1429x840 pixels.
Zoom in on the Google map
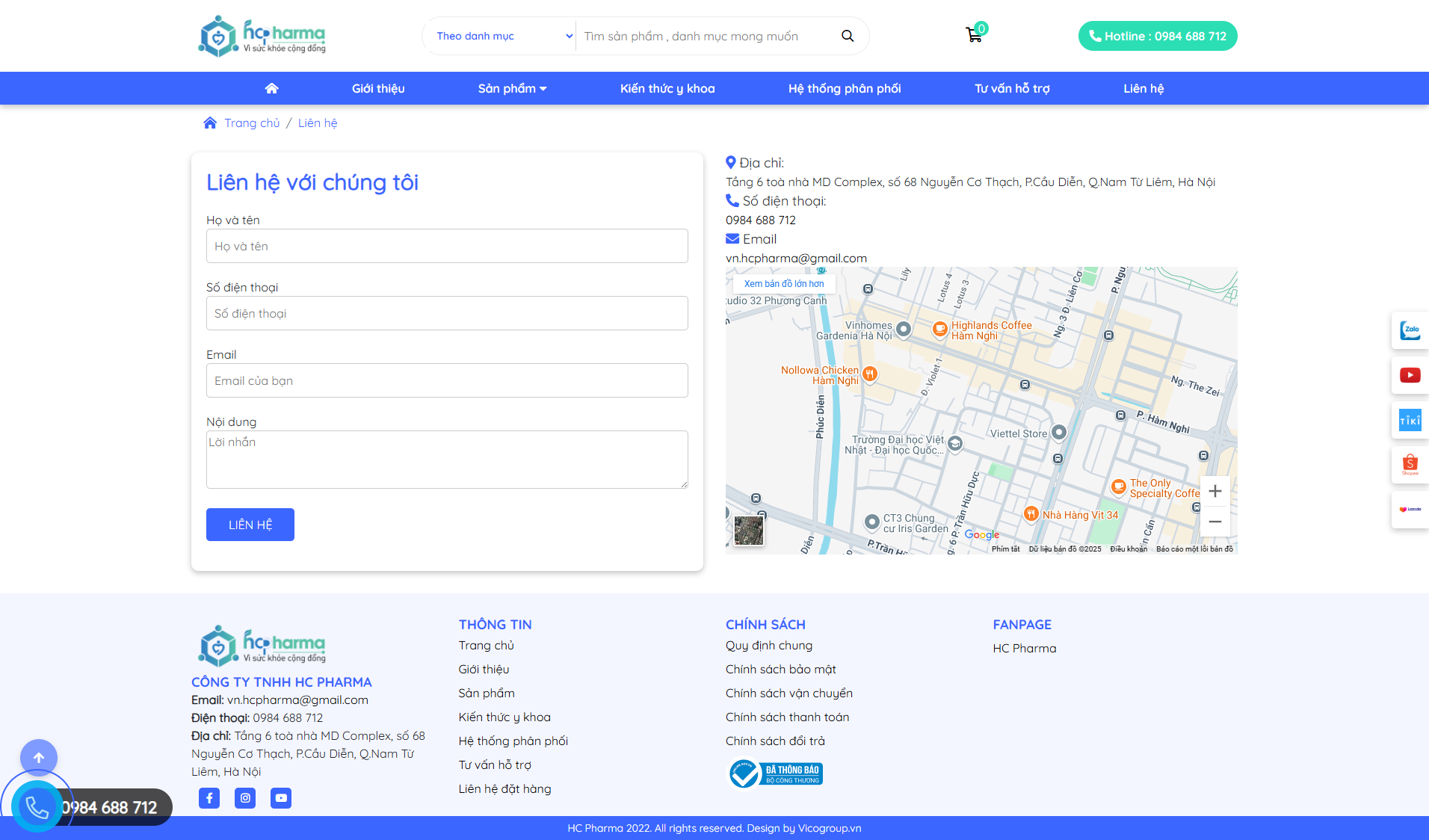coord(1215,491)
